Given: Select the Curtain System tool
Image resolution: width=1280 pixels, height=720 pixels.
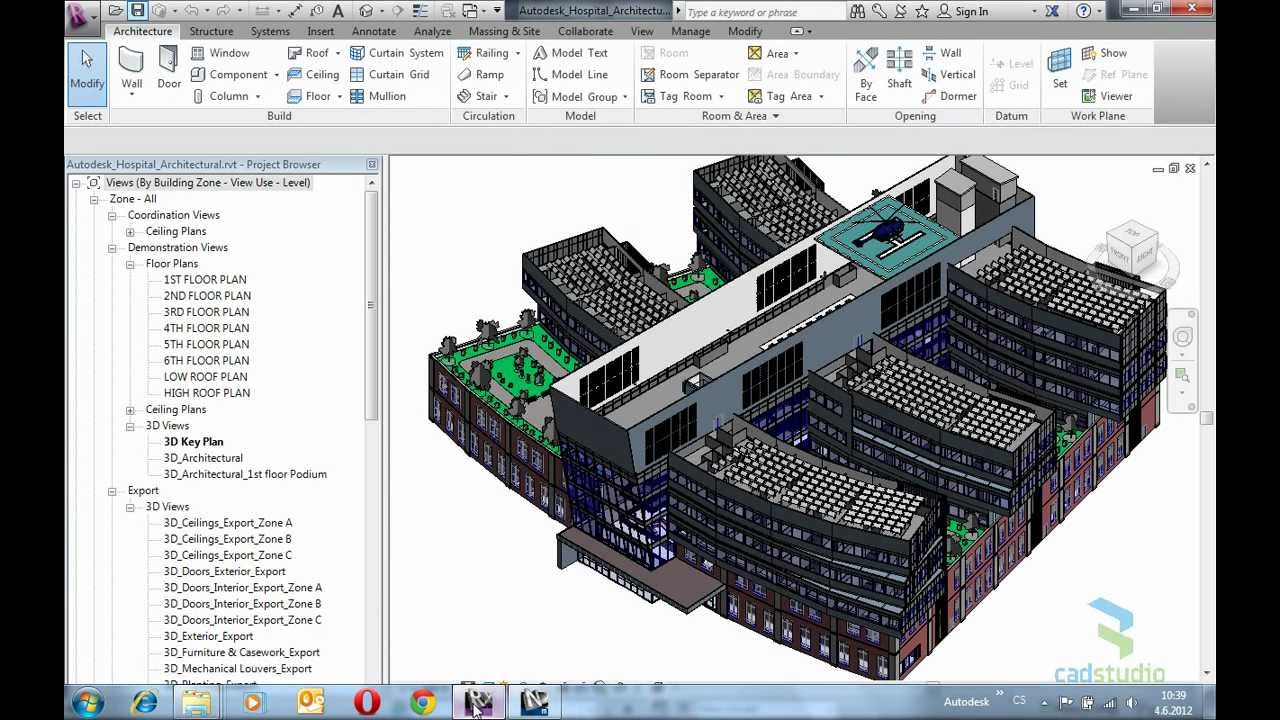Looking at the screenshot, I should [x=396, y=53].
